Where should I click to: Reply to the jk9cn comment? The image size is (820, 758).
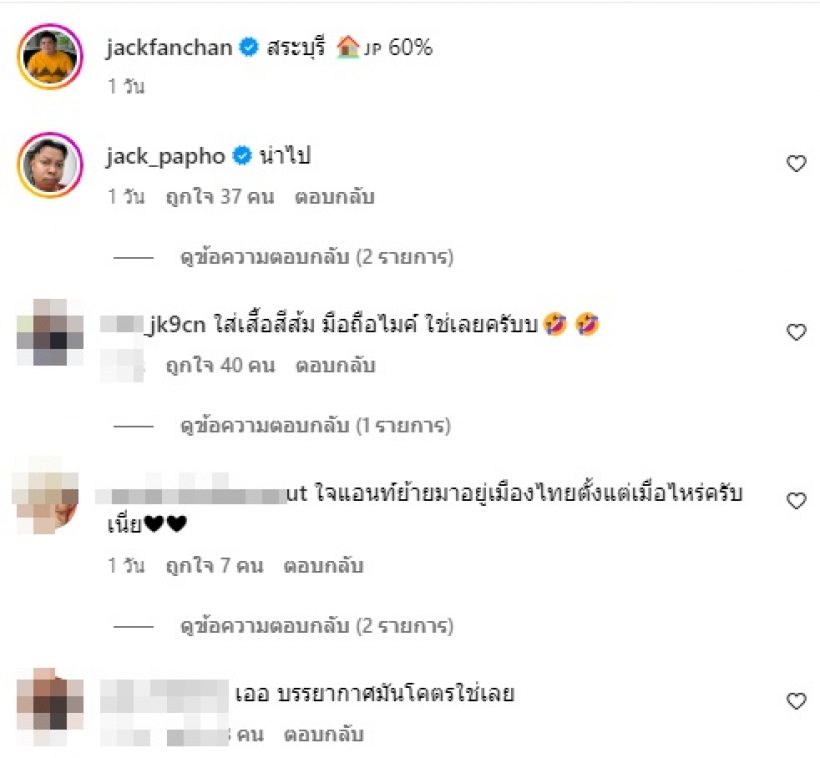tap(335, 366)
